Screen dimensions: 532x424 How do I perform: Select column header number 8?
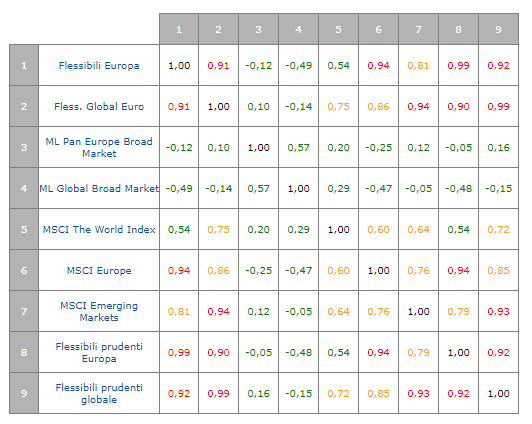pyautogui.click(x=458, y=30)
